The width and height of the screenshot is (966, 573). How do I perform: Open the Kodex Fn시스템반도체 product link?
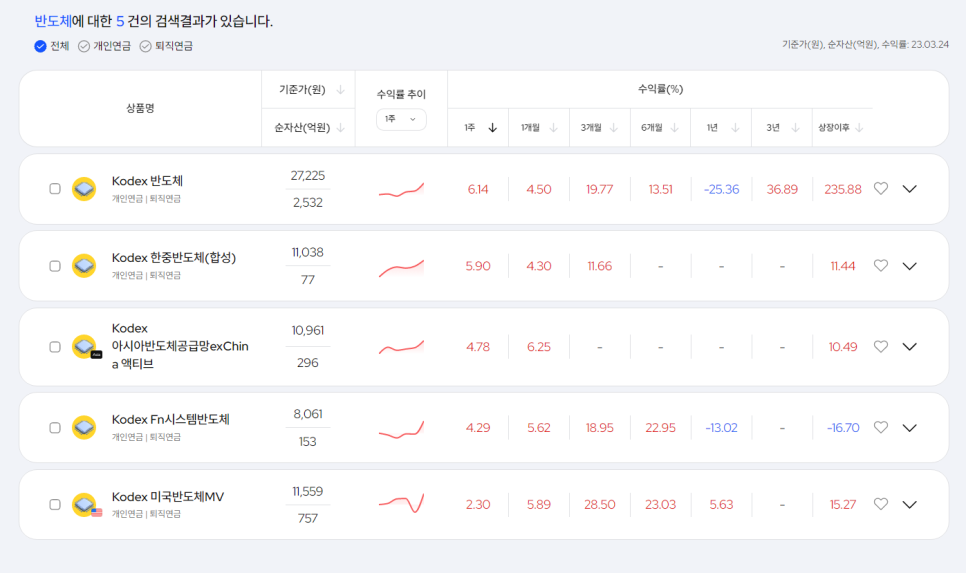[171, 419]
